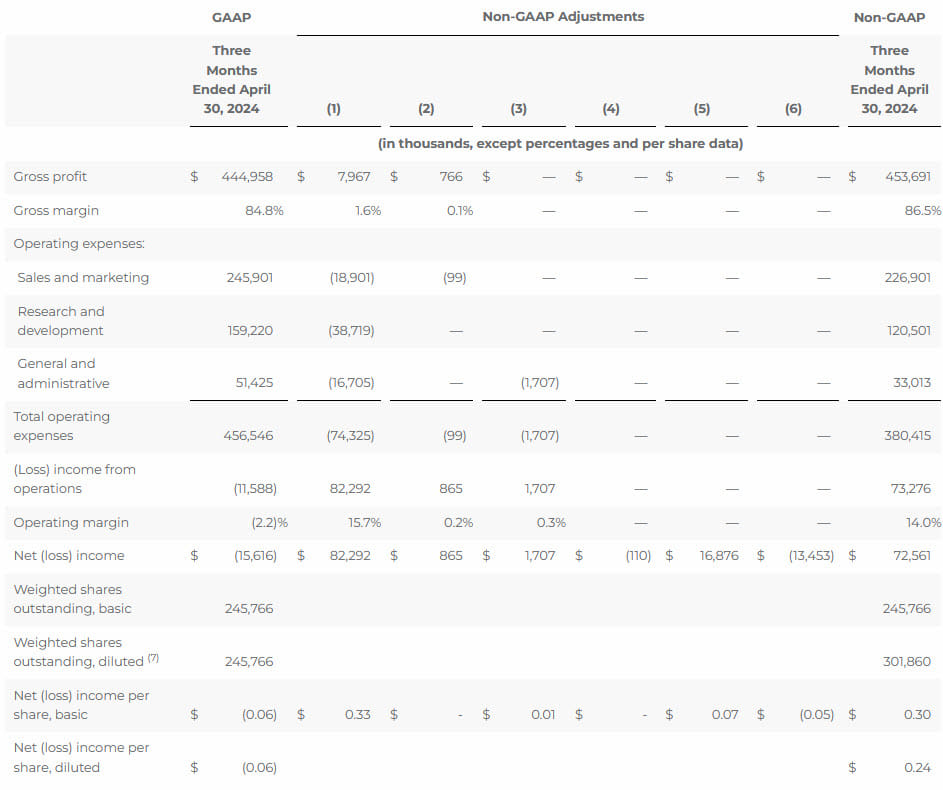The image size is (943, 790).
Task: Select the "(1)" adjustment column header
Action: pos(334,109)
